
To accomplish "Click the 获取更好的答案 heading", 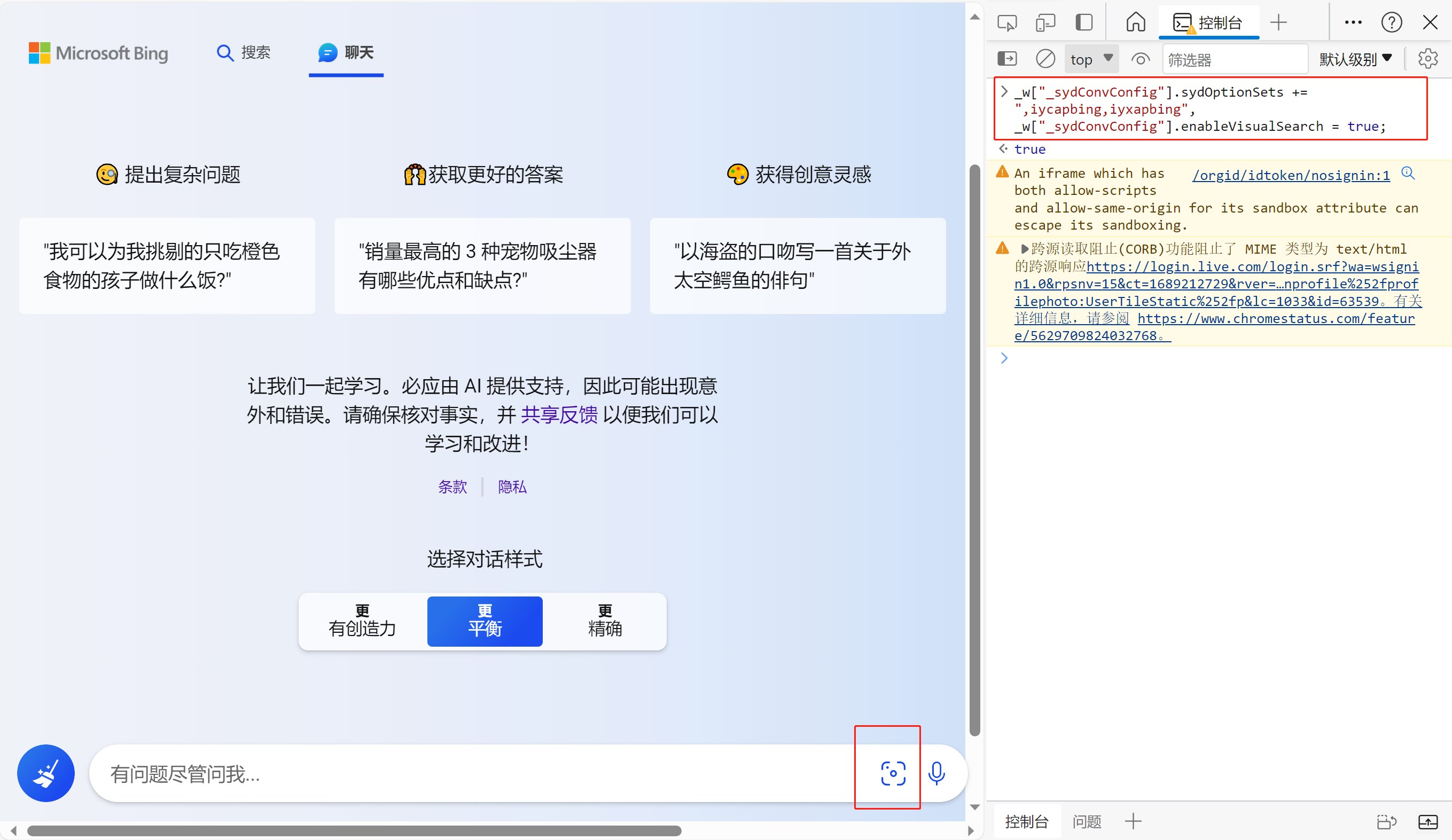I will pyautogui.click(x=483, y=174).
